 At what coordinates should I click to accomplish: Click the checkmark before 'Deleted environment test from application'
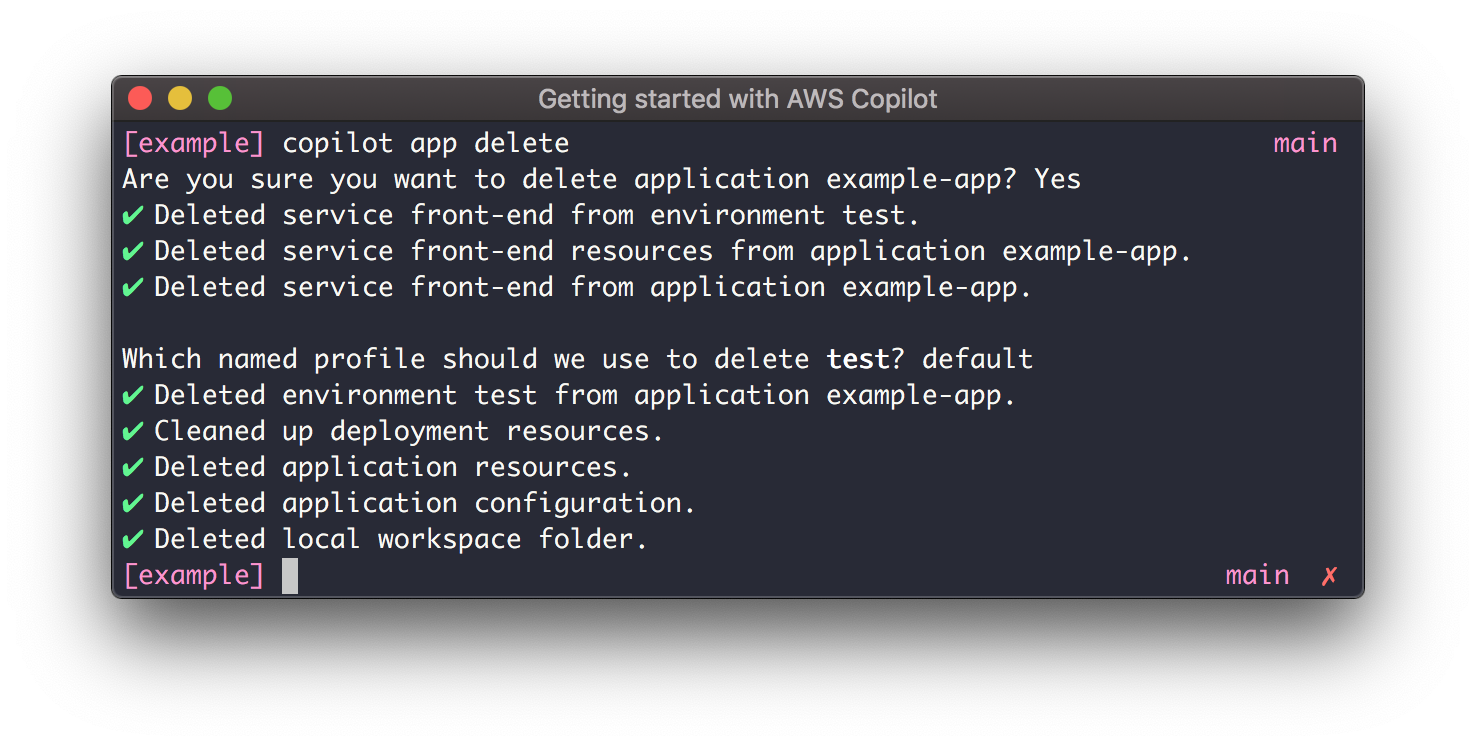[133, 395]
